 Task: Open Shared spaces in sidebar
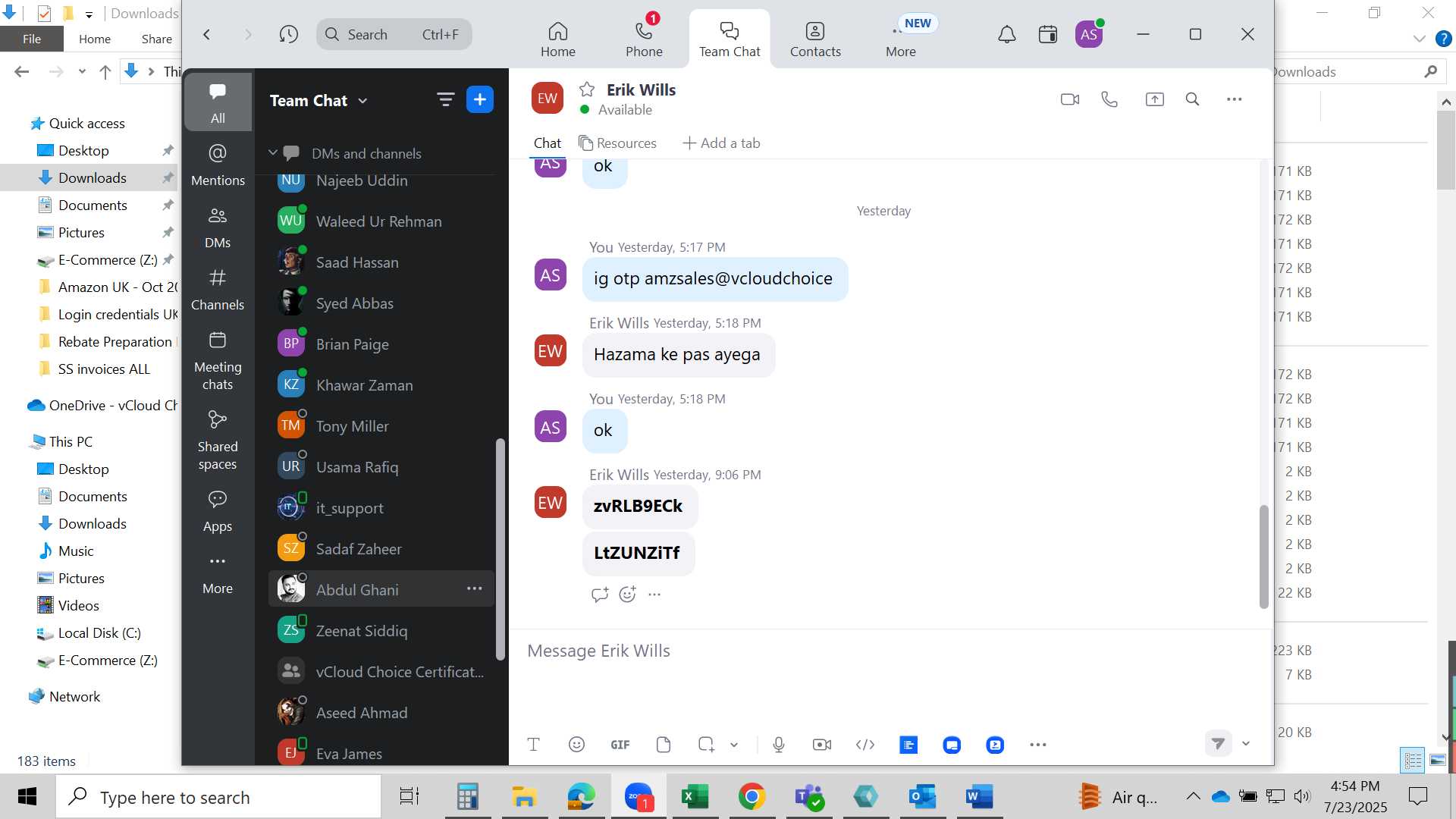tap(218, 440)
